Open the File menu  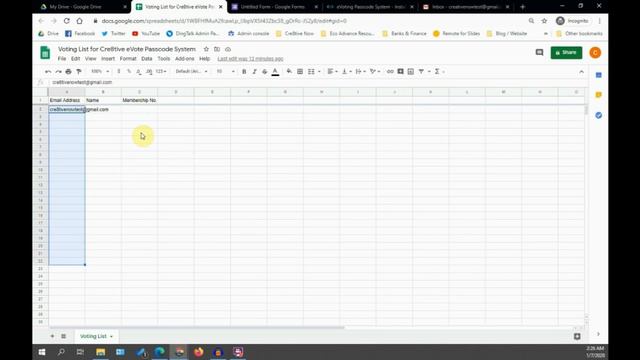click(62, 59)
